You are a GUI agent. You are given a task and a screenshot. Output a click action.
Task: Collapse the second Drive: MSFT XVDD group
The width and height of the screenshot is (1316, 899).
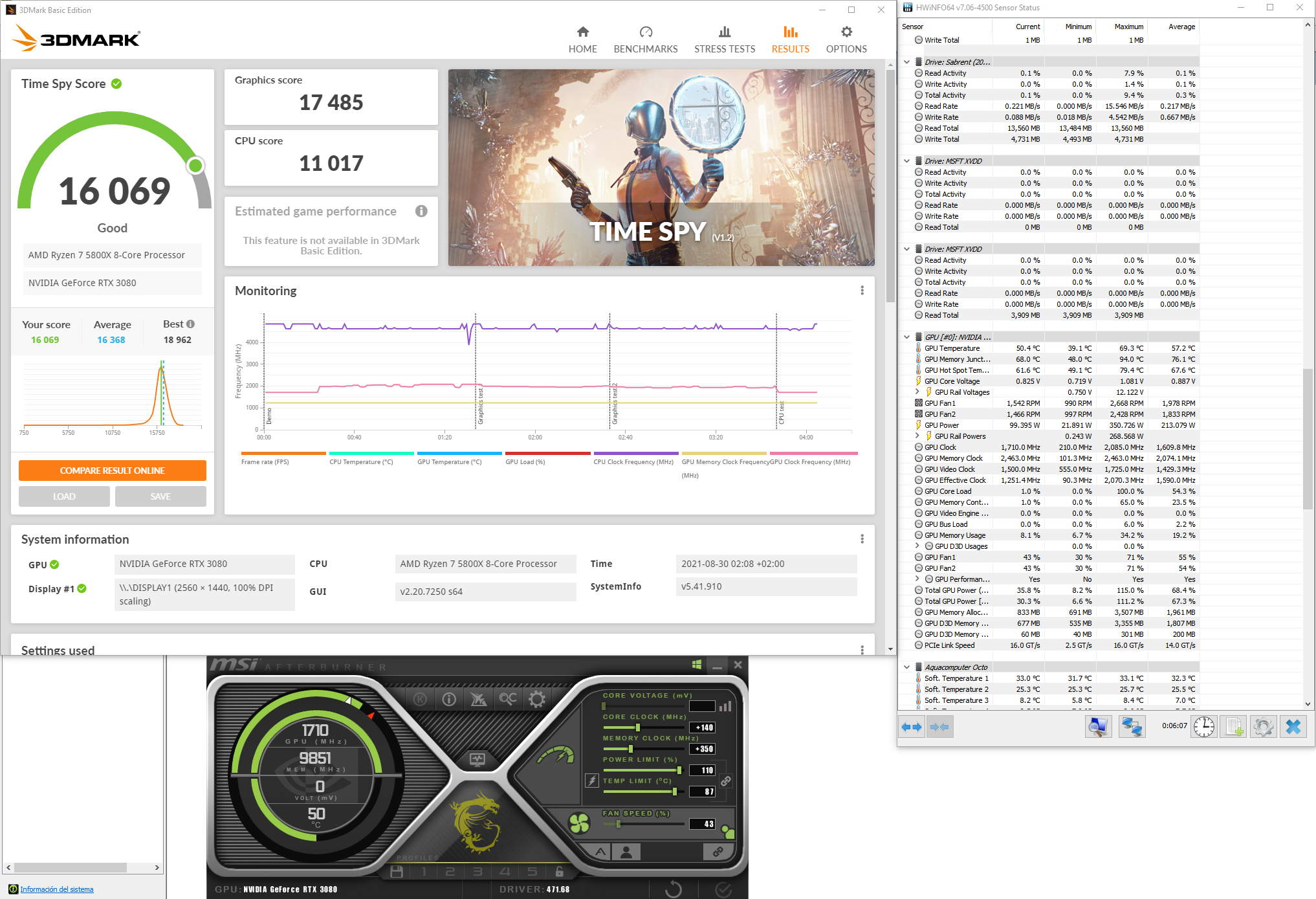coord(907,249)
